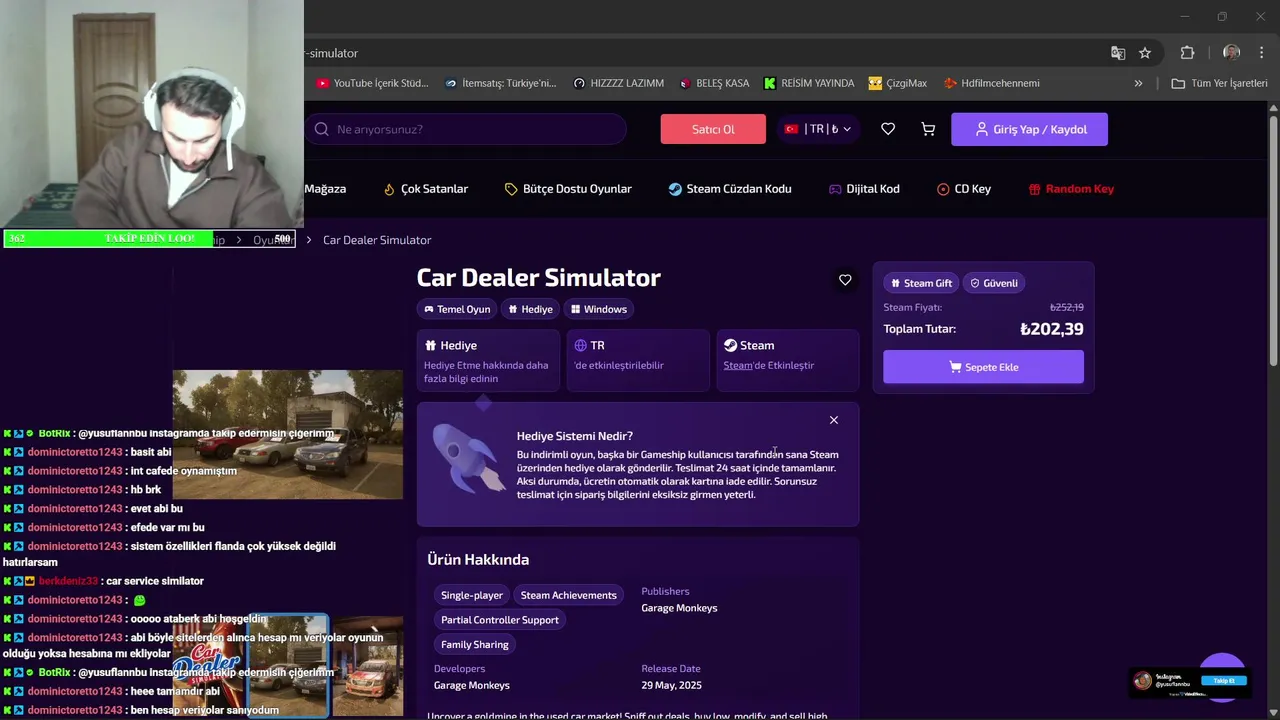1280x720 pixels.
Task: Open the wishlist heart icon in header
Action: click(x=888, y=129)
